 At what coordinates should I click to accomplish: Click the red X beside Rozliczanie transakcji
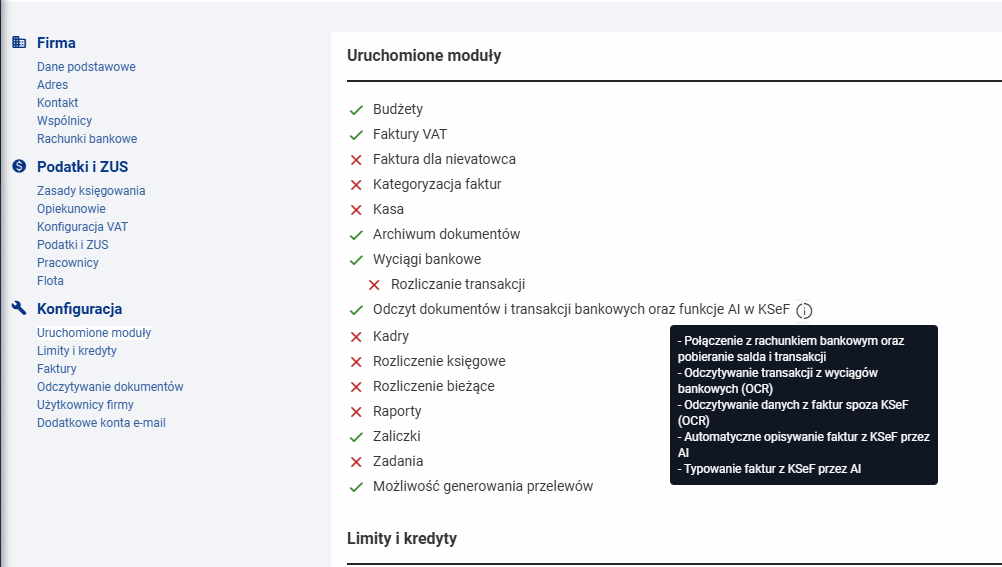tap(374, 285)
